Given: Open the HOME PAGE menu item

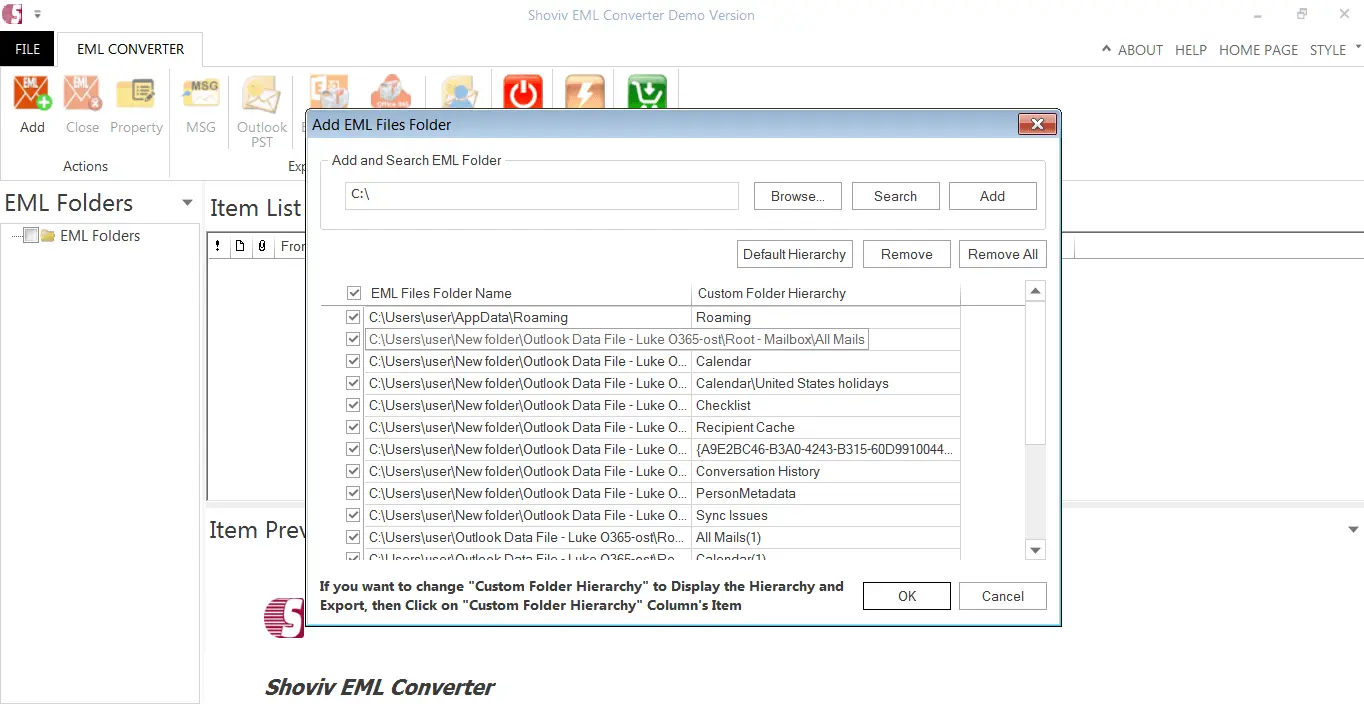Looking at the screenshot, I should [x=1258, y=50].
